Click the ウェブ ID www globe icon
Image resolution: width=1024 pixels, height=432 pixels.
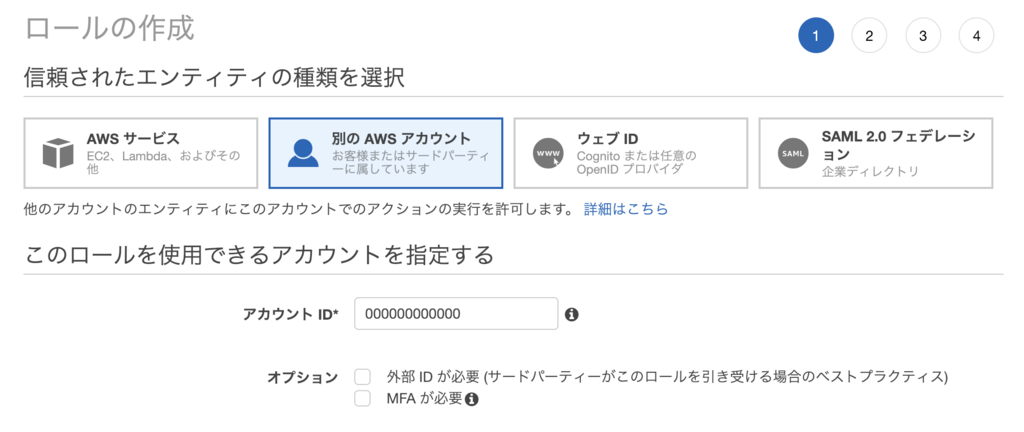click(548, 153)
